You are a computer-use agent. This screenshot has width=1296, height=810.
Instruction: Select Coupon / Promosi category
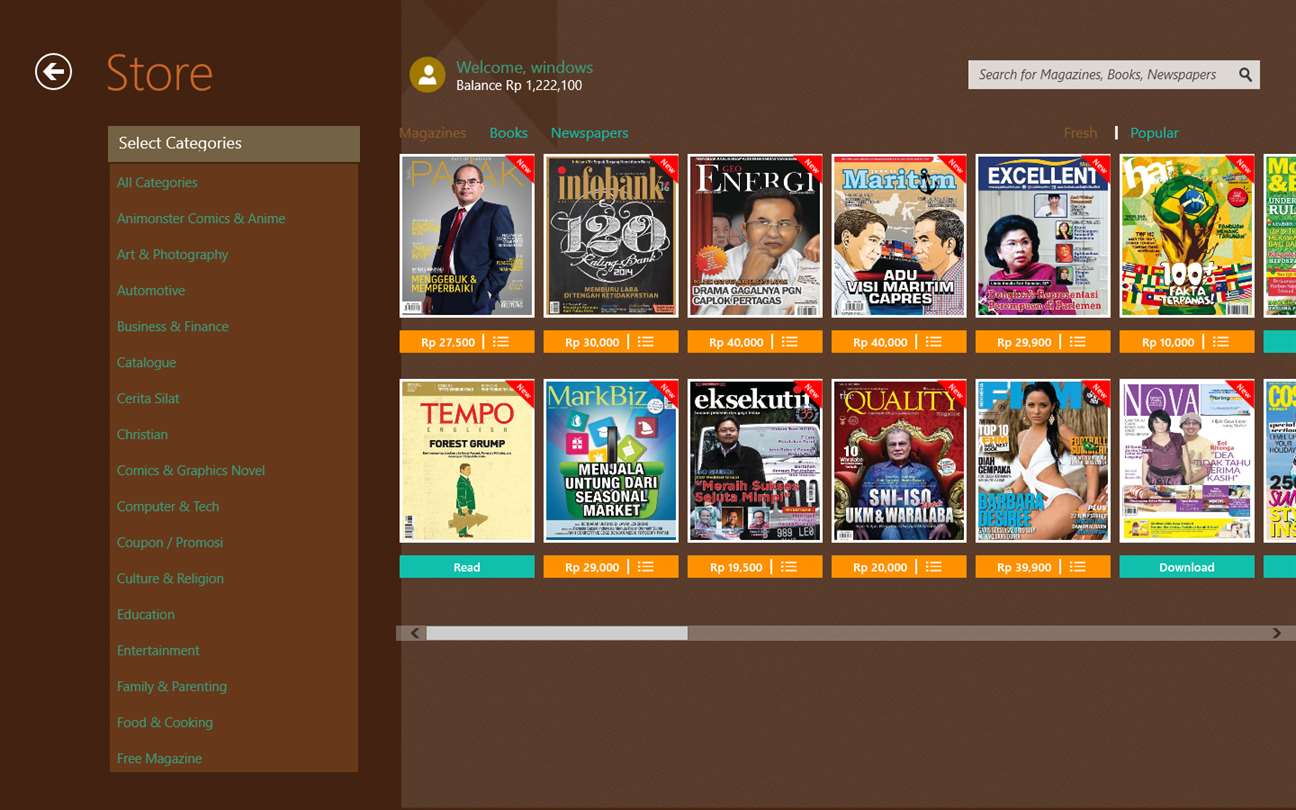point(170,543)
